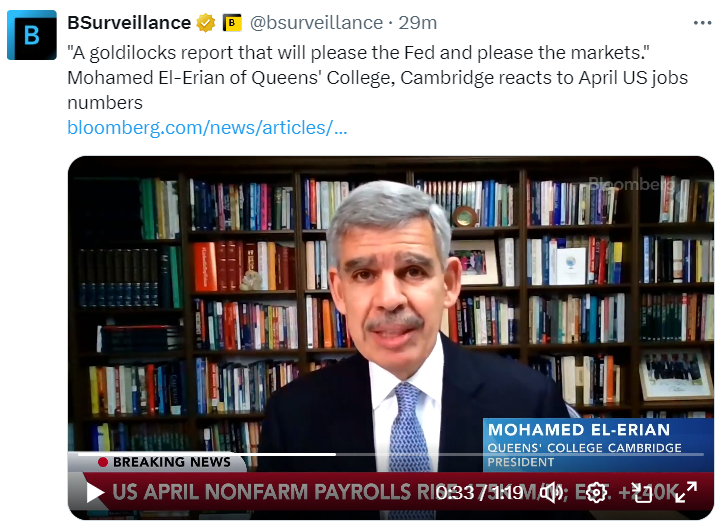Image resolution: width=724 pixels, height=526 pixels.
Task: Open video settings gear
Action: 596,492
